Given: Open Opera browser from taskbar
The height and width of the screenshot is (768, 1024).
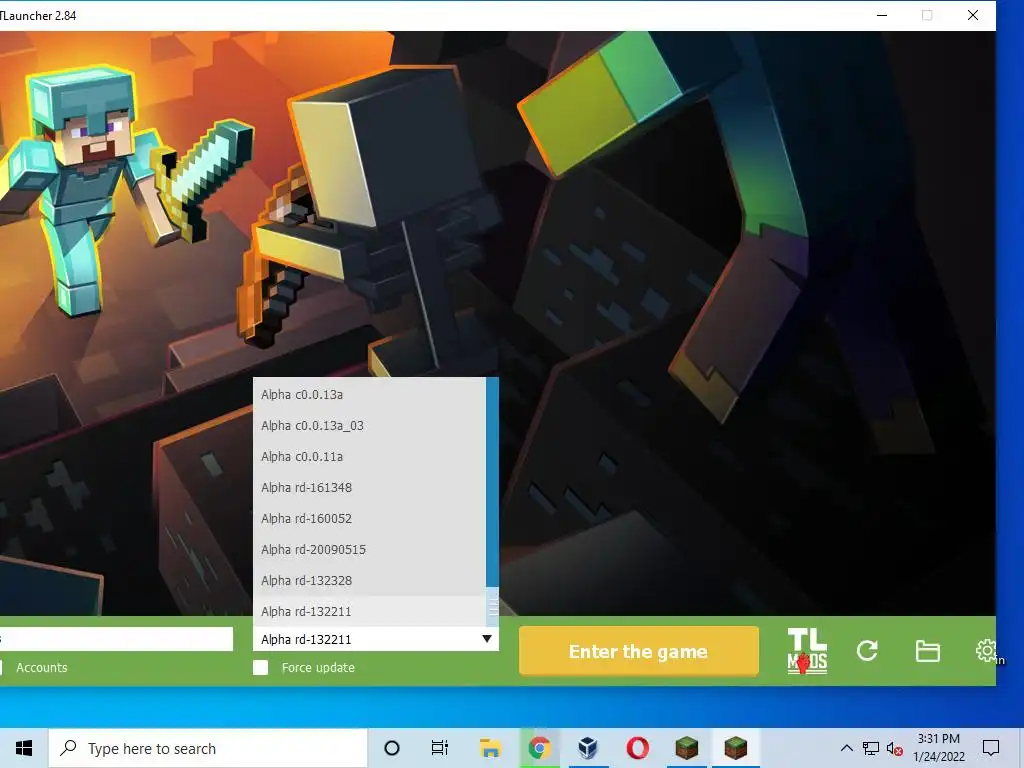Looking at the screenshot, I should tap(637, 748).
